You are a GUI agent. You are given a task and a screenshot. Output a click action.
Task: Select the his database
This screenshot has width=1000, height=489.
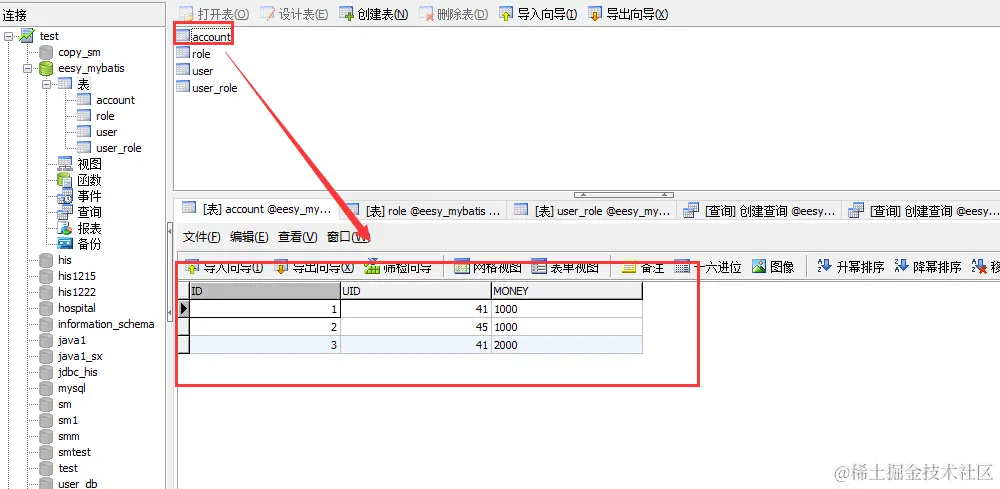56,260
